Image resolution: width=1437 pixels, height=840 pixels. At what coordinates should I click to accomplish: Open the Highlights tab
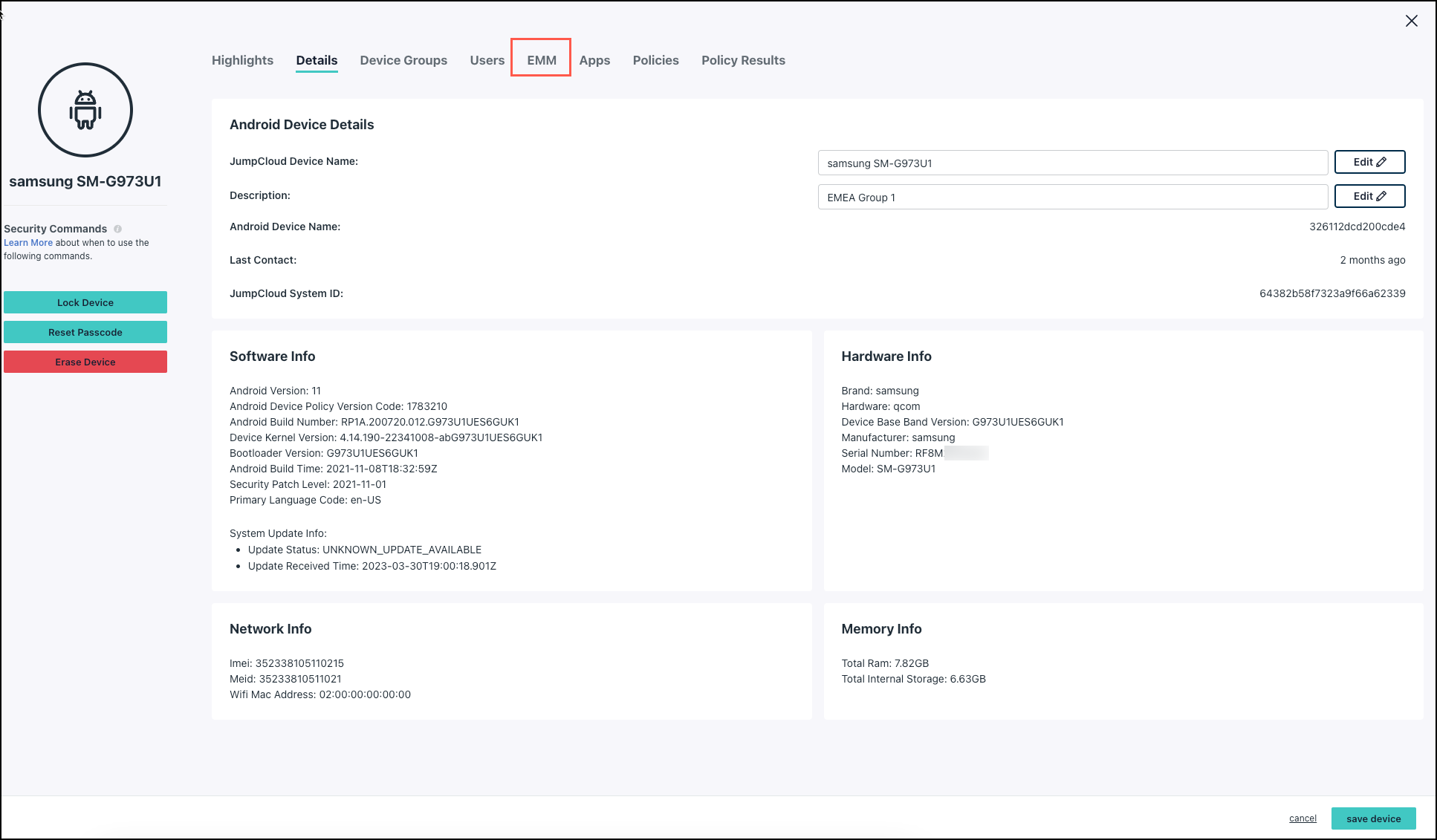click(242, 60)
